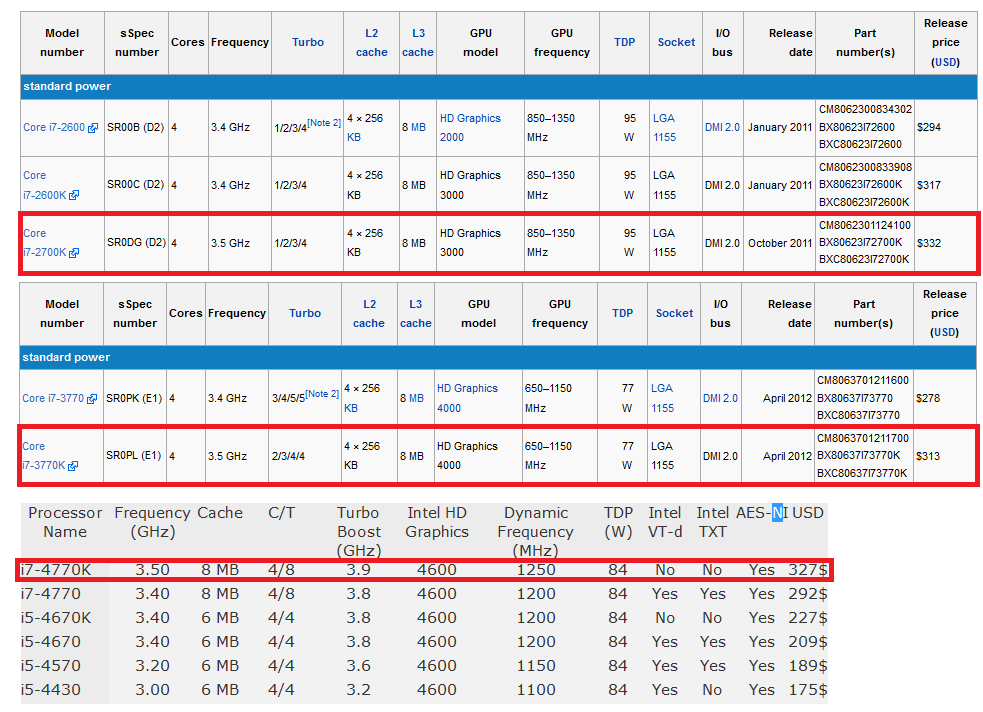Click the i7-4770 processor name
983x712 pixels.
pos(51,594)
